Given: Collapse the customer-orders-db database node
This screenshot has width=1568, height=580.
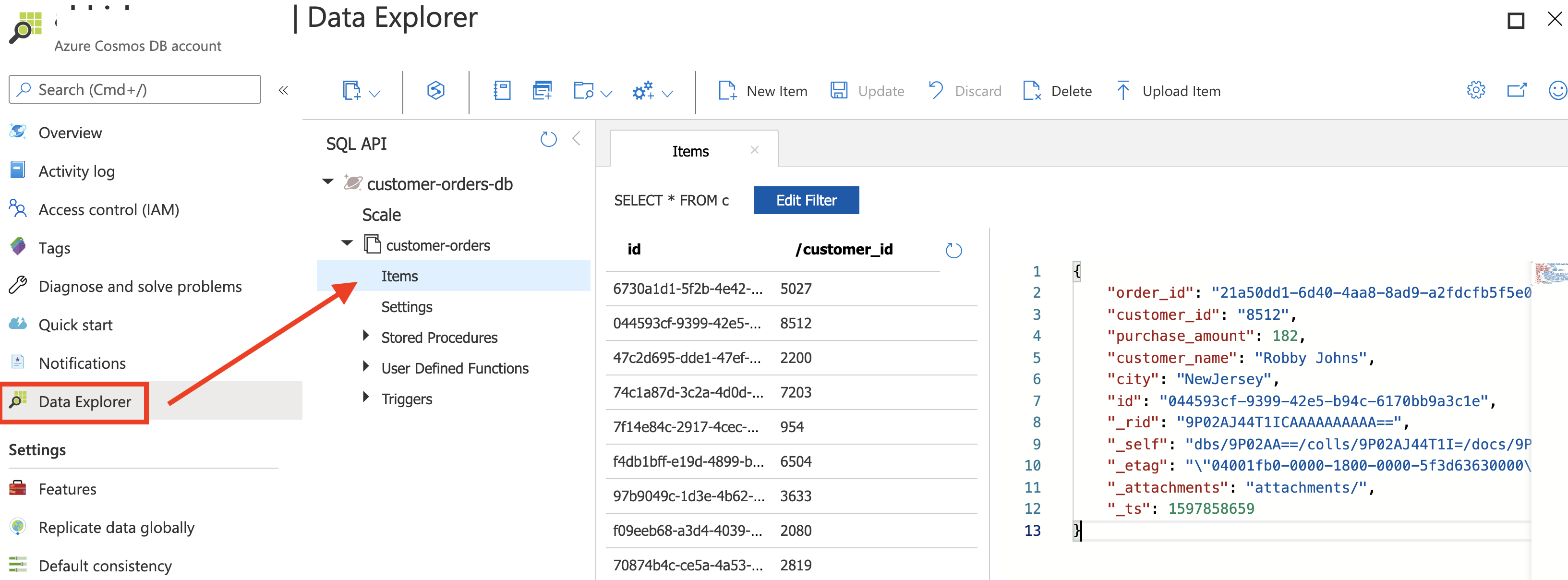Looking at the screenshot, I should [328, 182].
